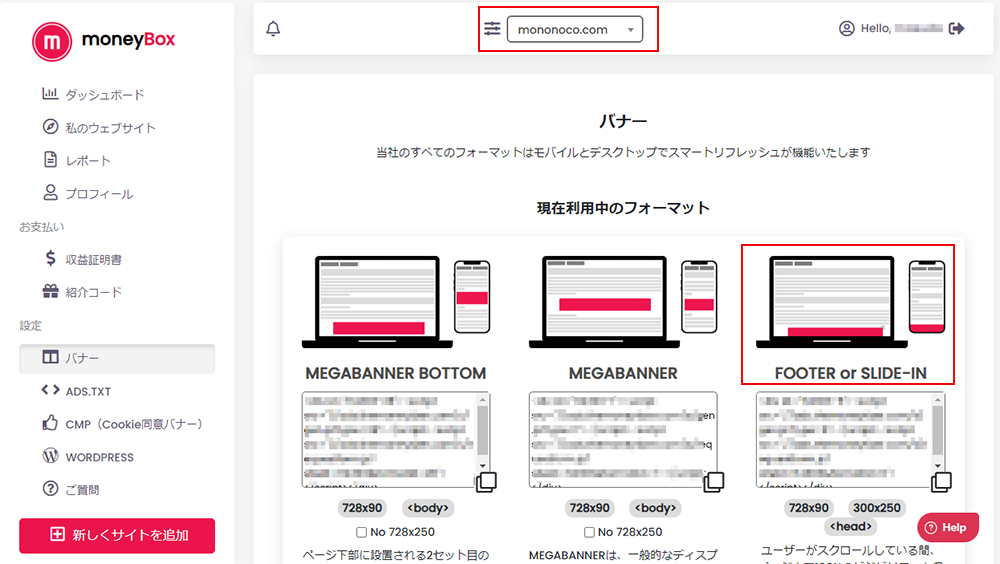Click the logout icon next to Hello
The image size is (1000, 564).
tap(957, 29)
